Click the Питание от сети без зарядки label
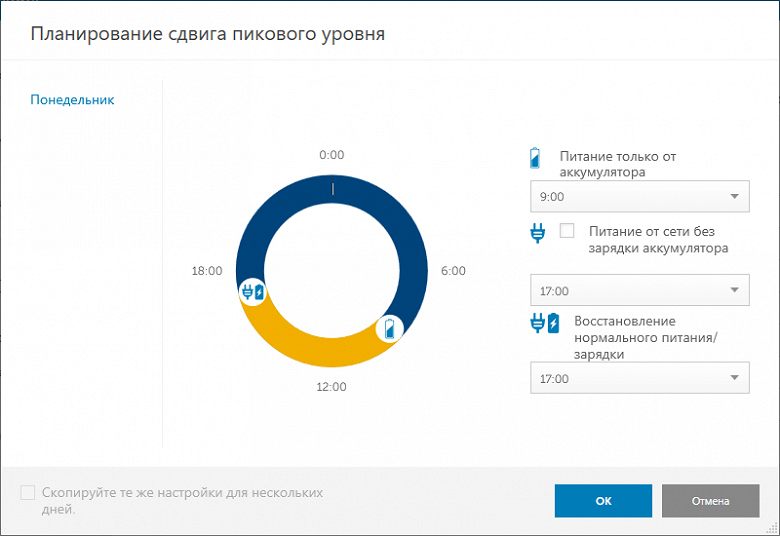780x536 pixels. point(658,239)
